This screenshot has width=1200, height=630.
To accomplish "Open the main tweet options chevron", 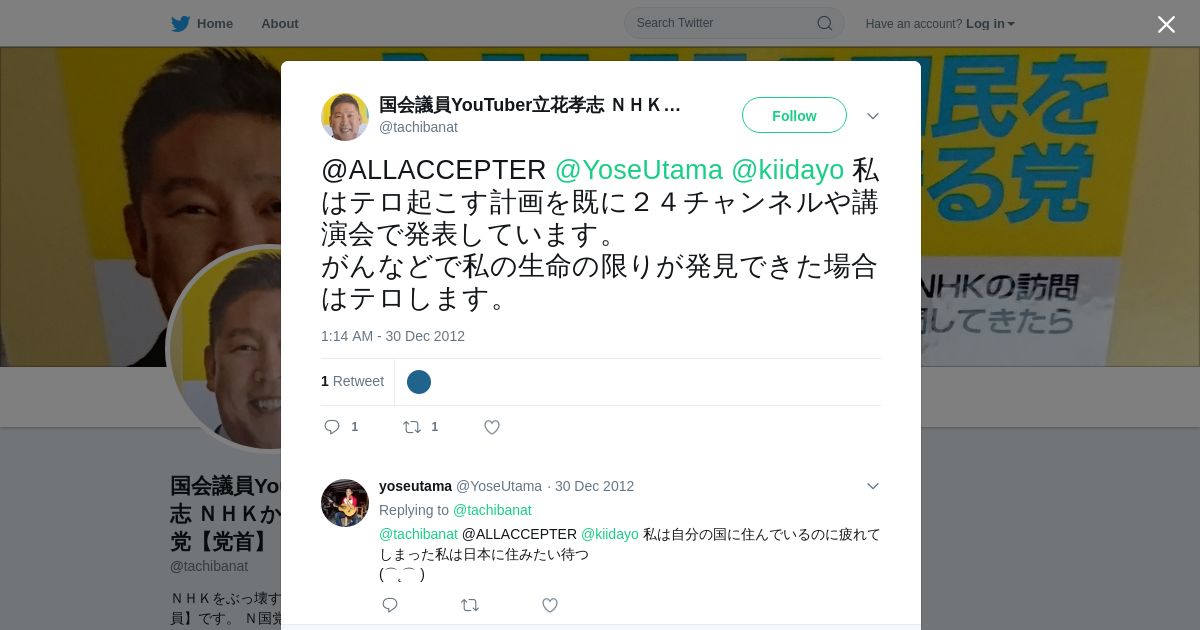I will pyautogui.click(x=873, y=116).
